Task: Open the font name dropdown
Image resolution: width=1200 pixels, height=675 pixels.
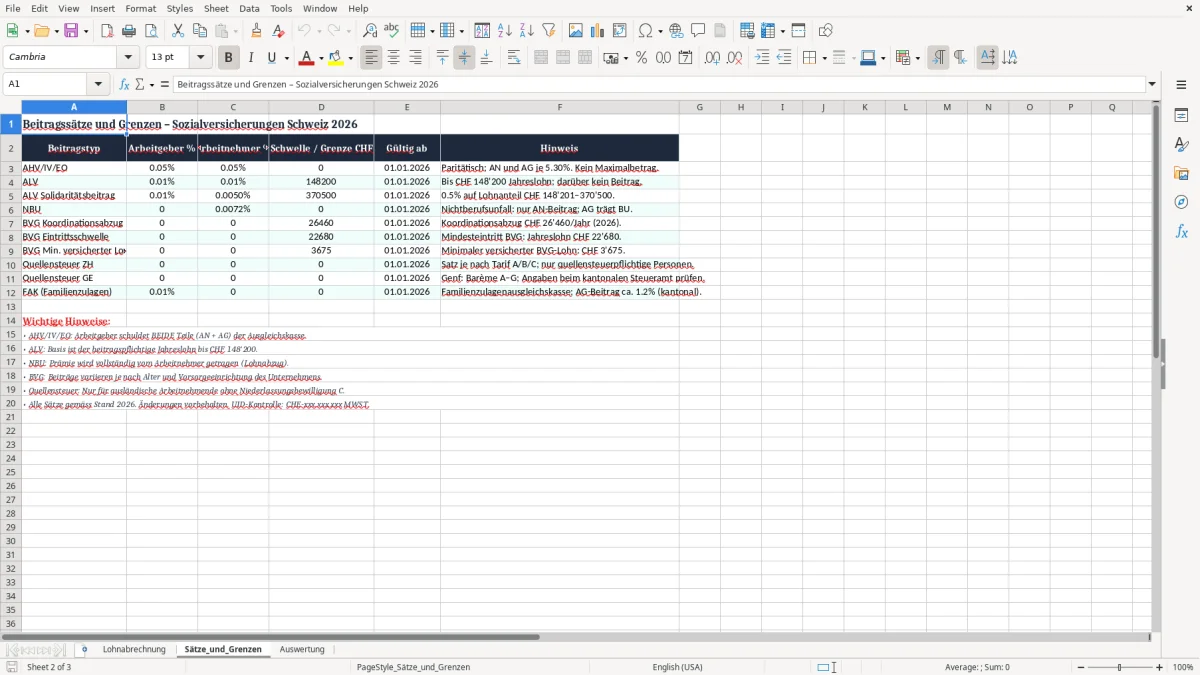Action: tap(127, 58)
